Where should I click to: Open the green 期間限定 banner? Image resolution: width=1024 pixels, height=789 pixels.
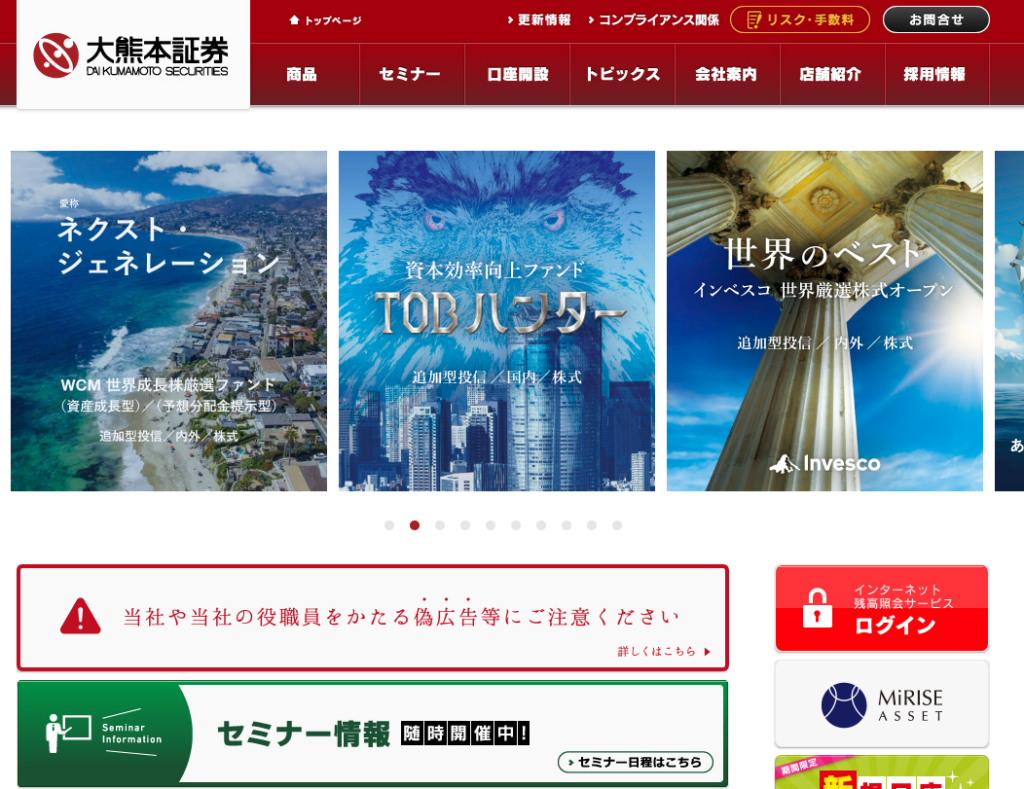pos(882,773)
